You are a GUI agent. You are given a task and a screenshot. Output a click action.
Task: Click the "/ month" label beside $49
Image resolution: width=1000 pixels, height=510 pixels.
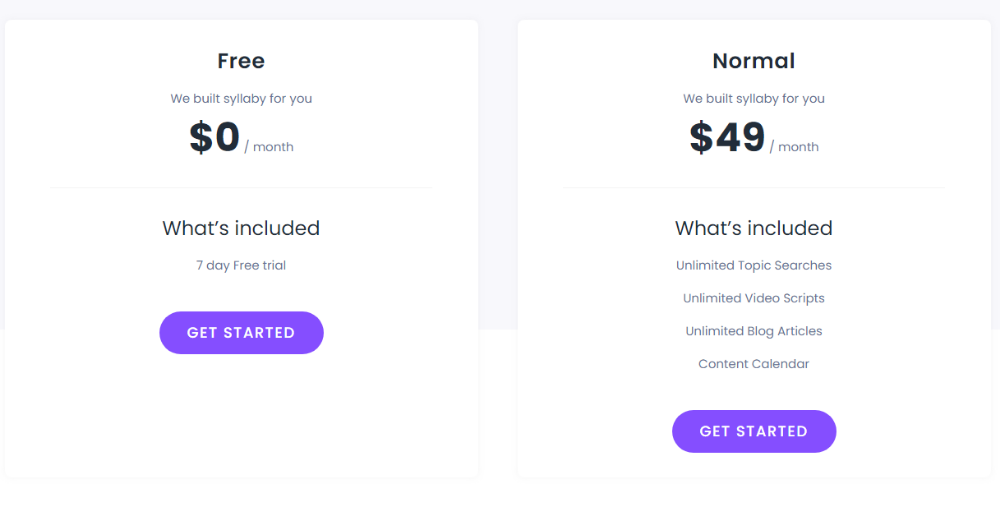click(794, 147)
